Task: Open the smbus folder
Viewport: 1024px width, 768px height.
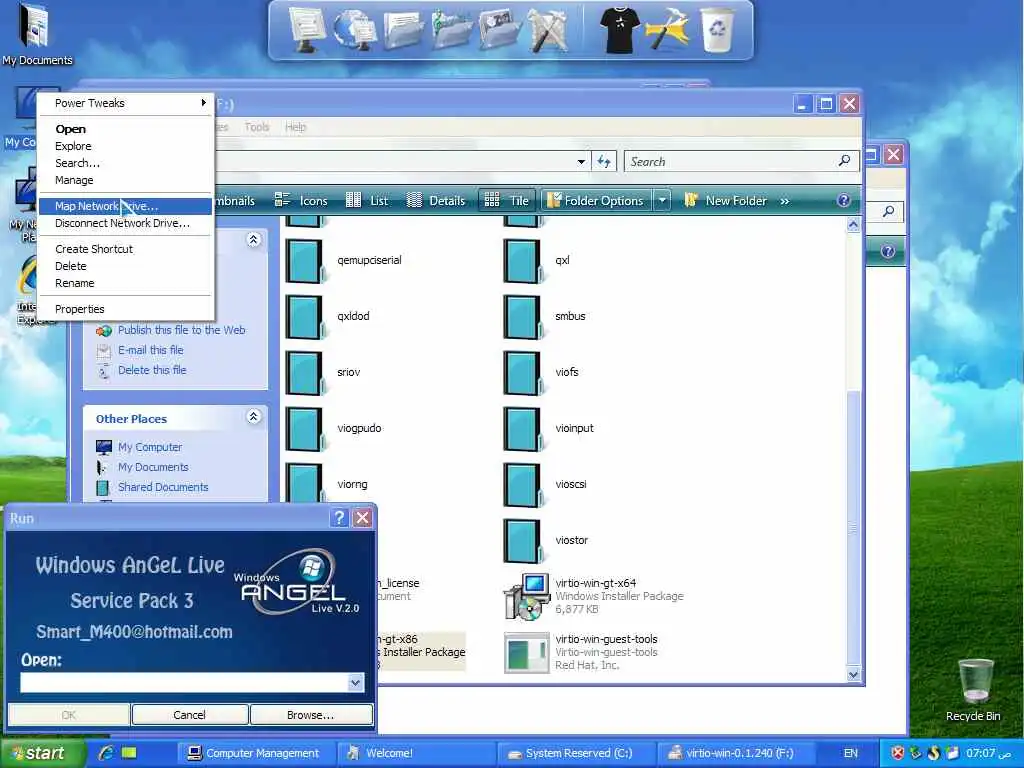Action: 545,317
